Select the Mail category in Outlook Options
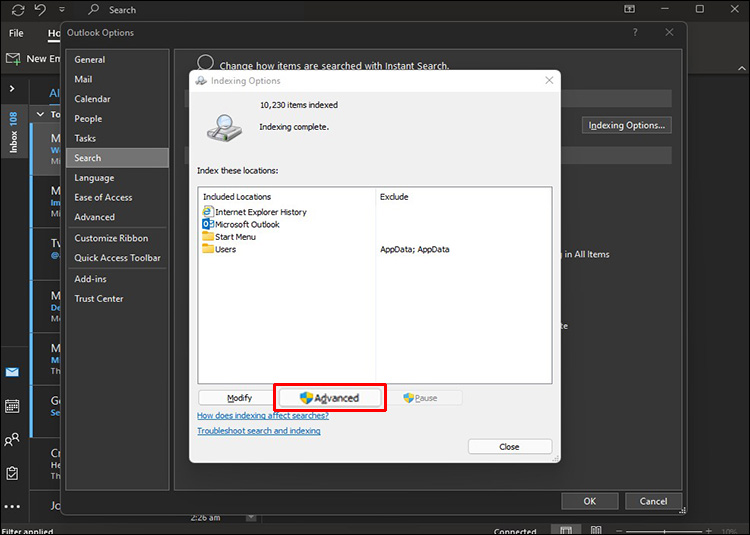This screenshot has width=750, height=535. pyautogui.click(x=83, y=79)
